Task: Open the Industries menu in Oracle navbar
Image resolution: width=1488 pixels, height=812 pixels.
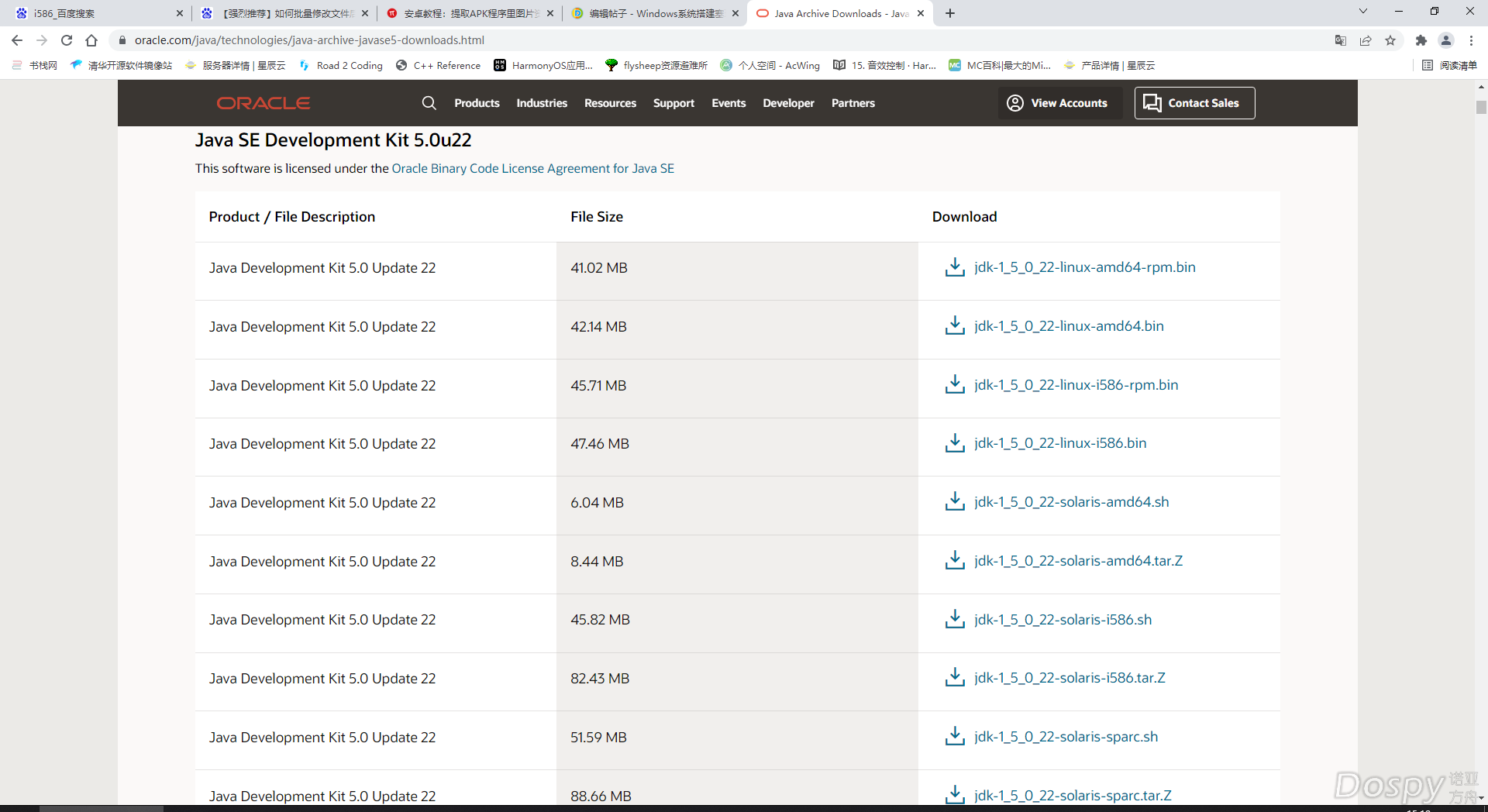Action: [x=542, y=103]
